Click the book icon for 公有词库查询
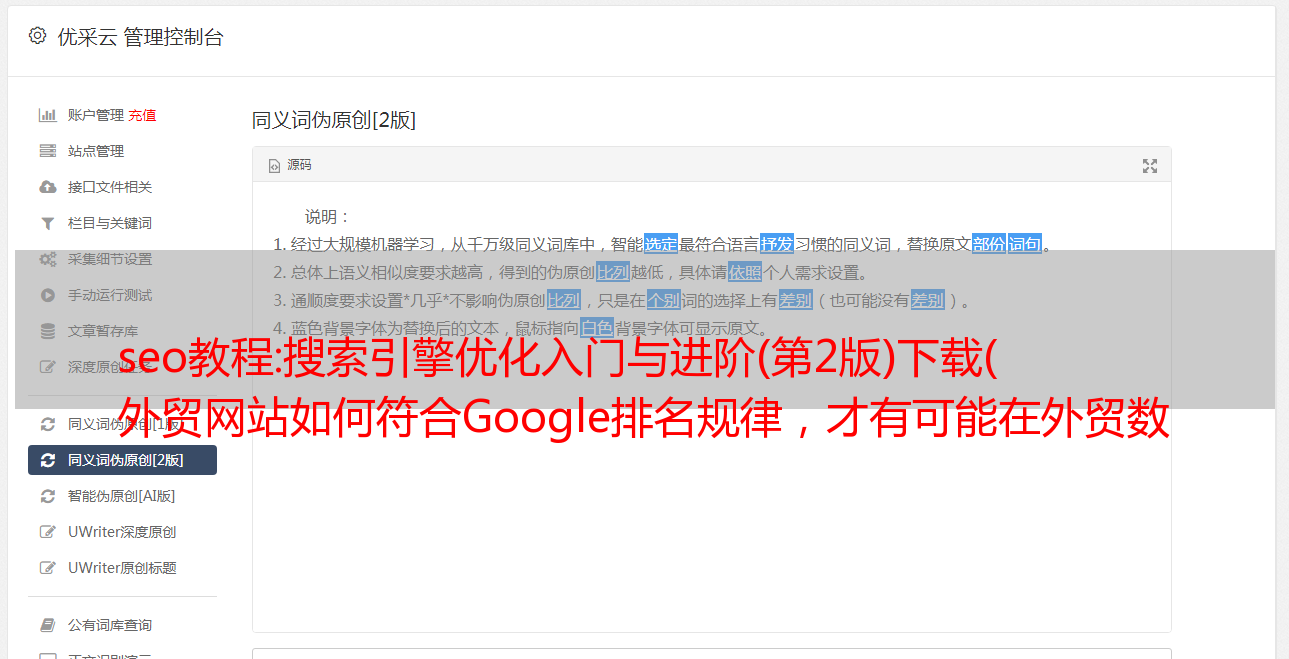The image size is (1289, 659). tap(47, 625)
